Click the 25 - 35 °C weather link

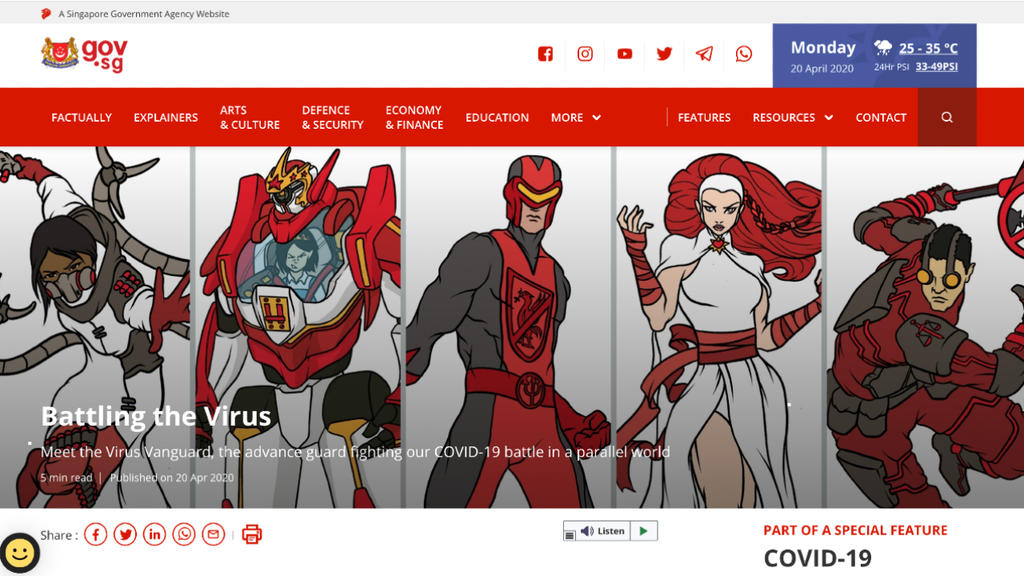pyautogui.click(x=927, y=48)
